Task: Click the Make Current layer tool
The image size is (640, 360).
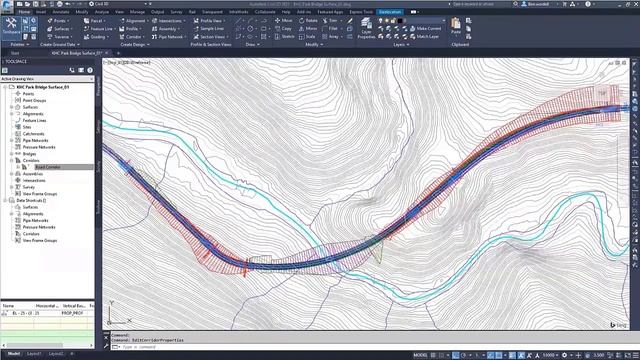Action: click(x=425, y=29)
